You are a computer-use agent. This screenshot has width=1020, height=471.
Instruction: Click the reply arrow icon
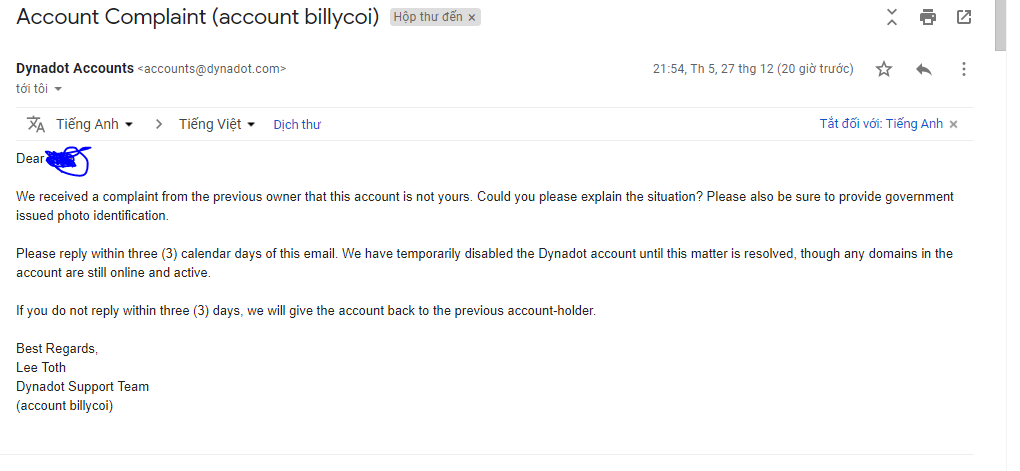pyautogui.click(x=924, y=69)
